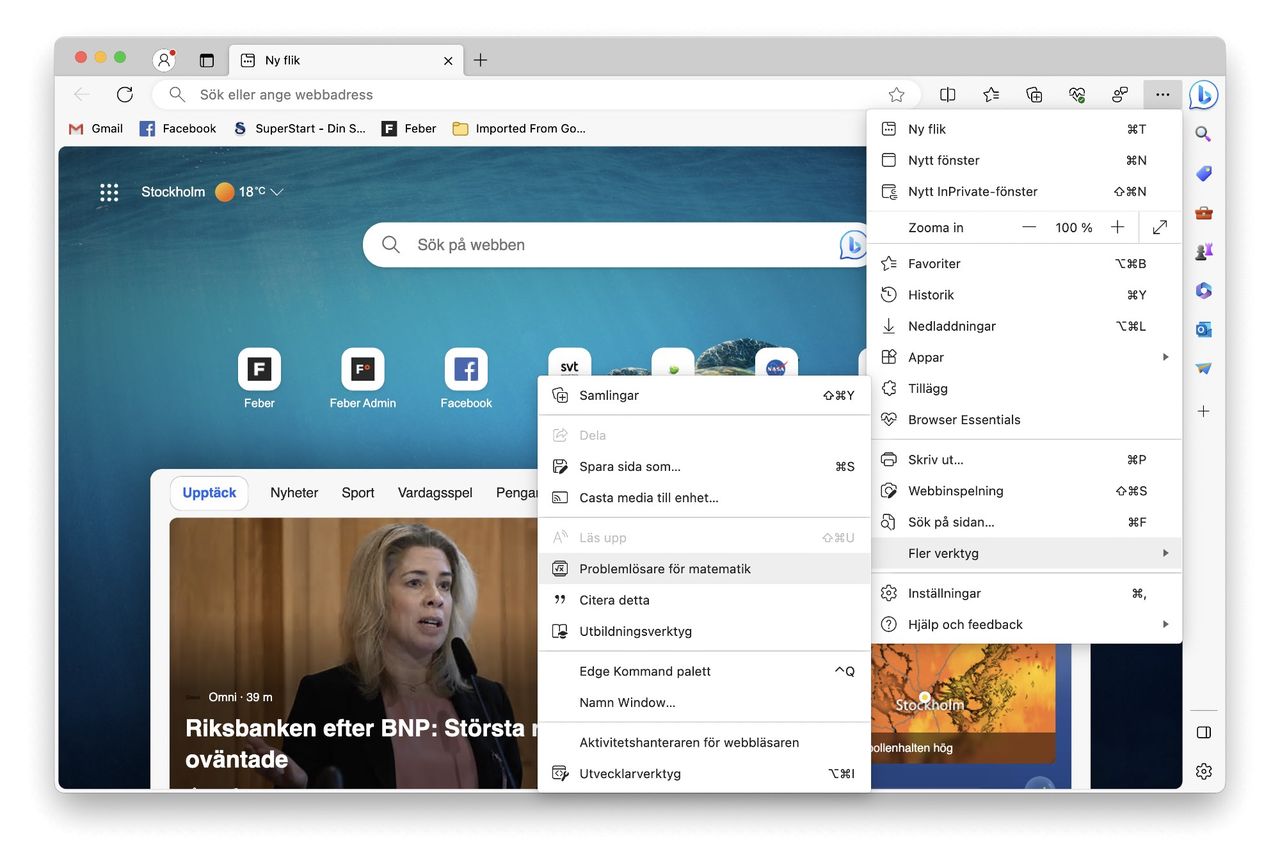The width and height of the screenshot is (1280, 865).
Task: Open Microsoft 365 in the sidebar
Action: tap(1203, 290)
